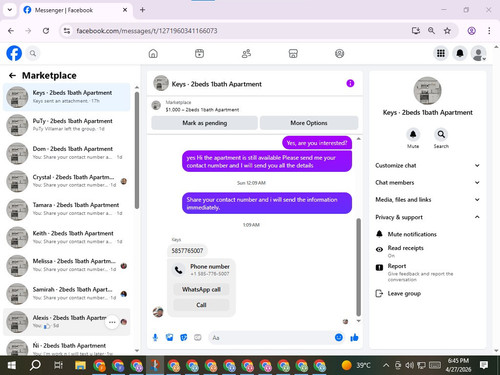Open a new browser tab

[142, 10]
